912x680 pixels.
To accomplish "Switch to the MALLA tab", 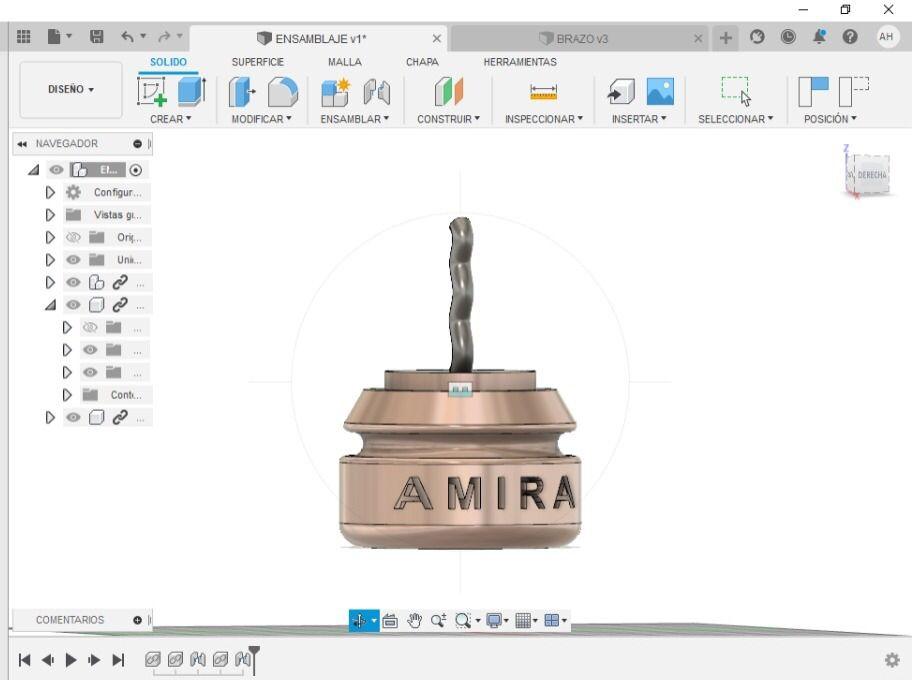I will 344,62.
